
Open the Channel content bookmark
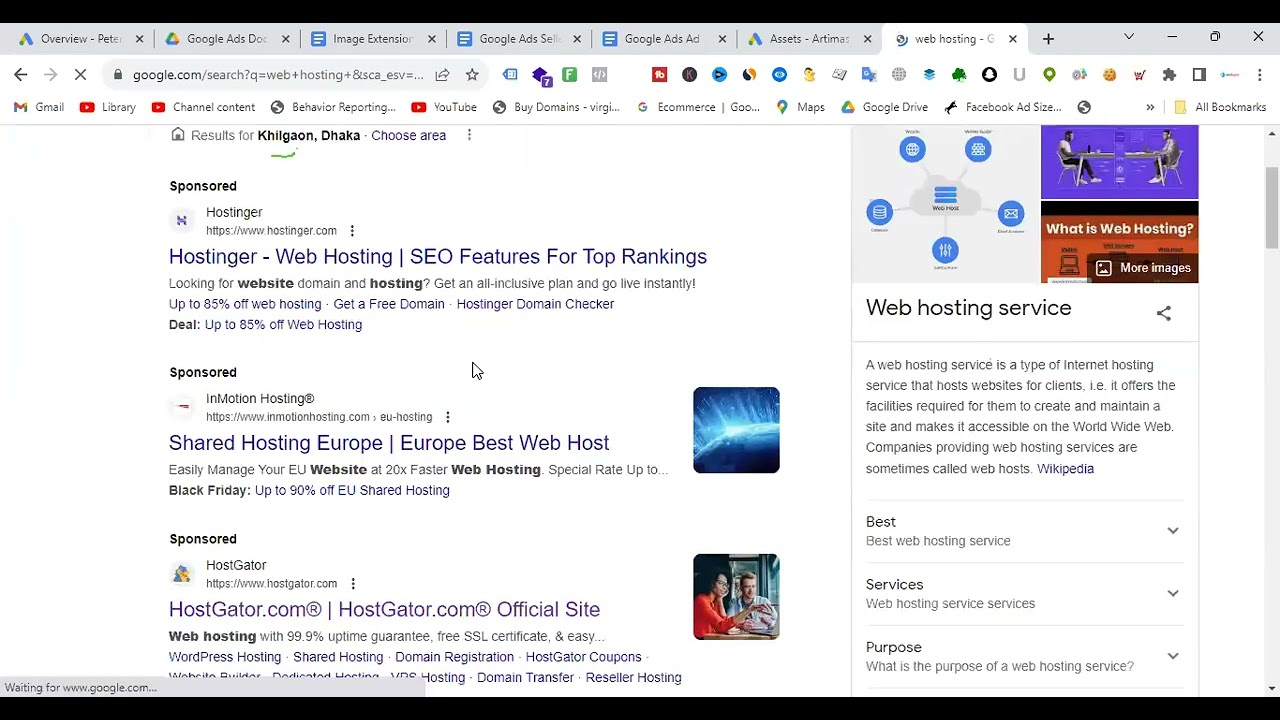203,107
